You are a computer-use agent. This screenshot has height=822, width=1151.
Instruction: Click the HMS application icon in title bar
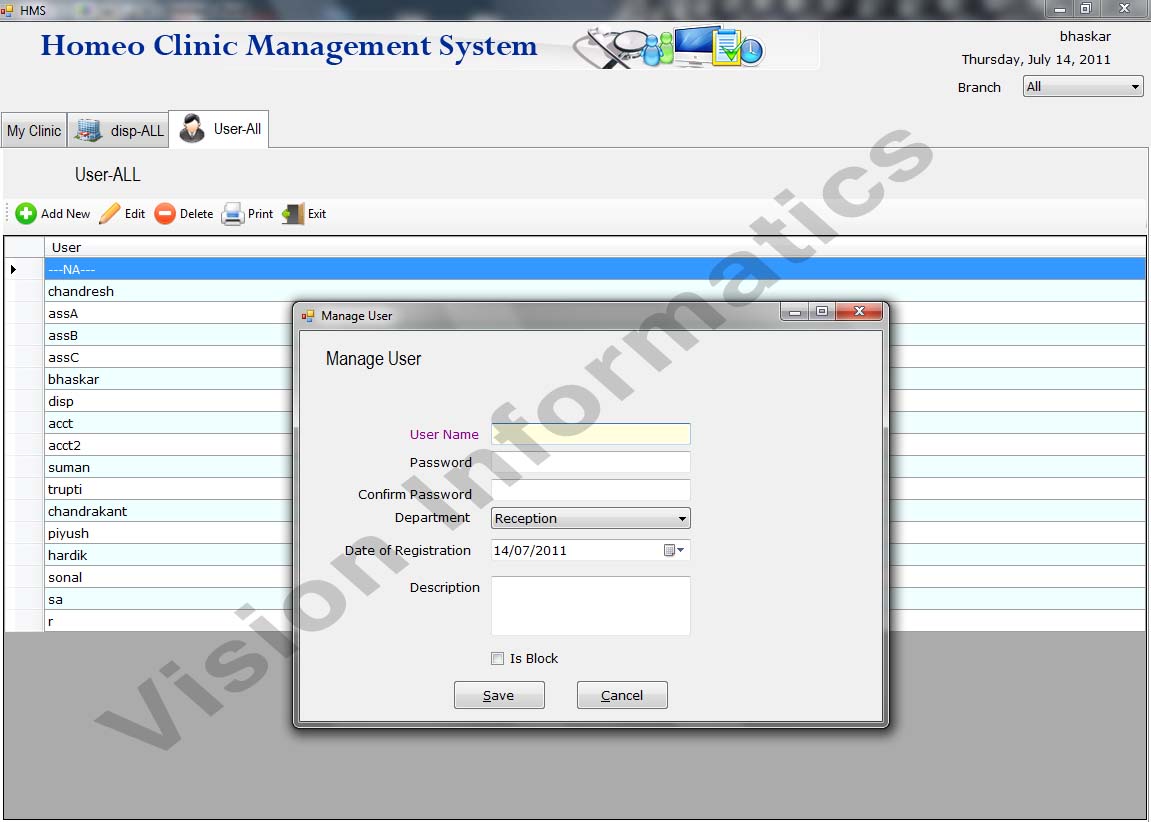click(x=7, y=10)
